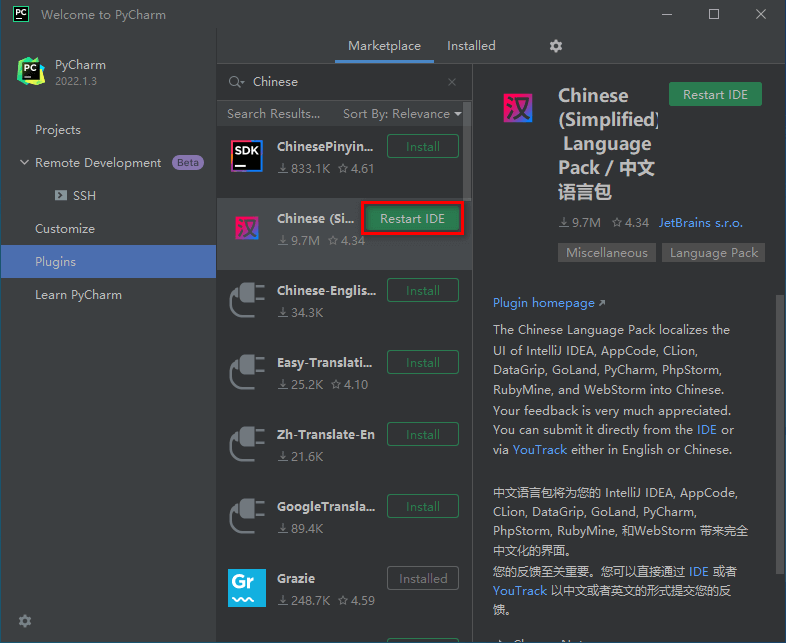Screen dimensions: 786x643
Task: Click the Zh-Translate-En plugin plug icon
Action: click(247, 444)
